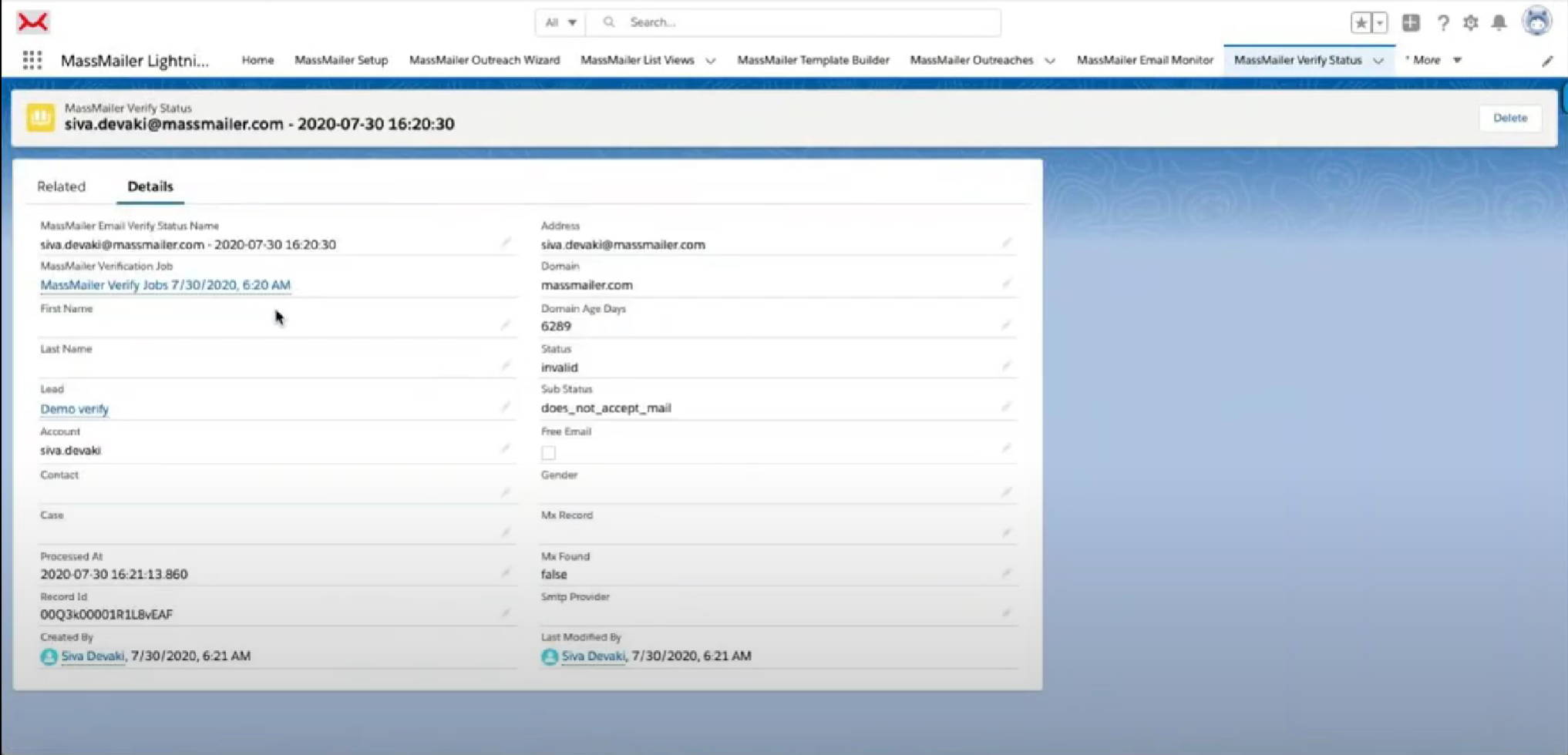Image resolution: width=1568 pixels, height=755 pixels.
Task: Edit the Sub Status field pencil
Action: point(1007,407)
